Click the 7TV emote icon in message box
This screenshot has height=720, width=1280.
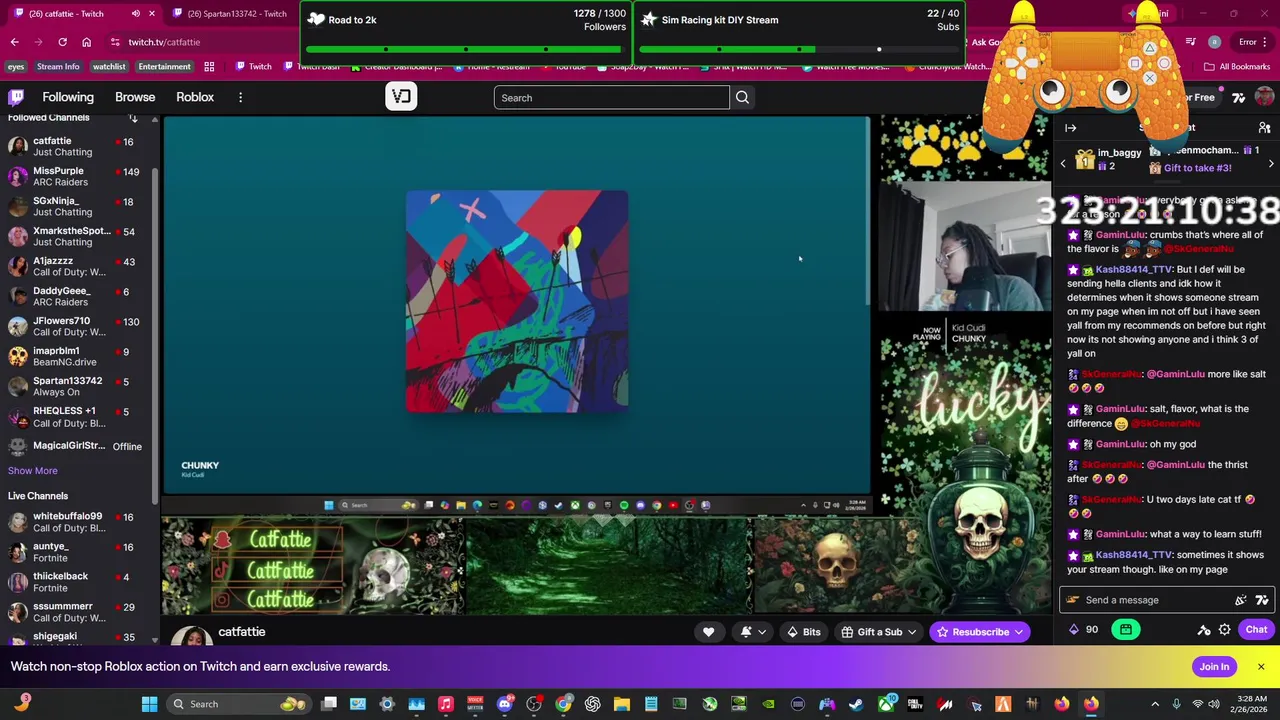click(x=1261, y=600)
